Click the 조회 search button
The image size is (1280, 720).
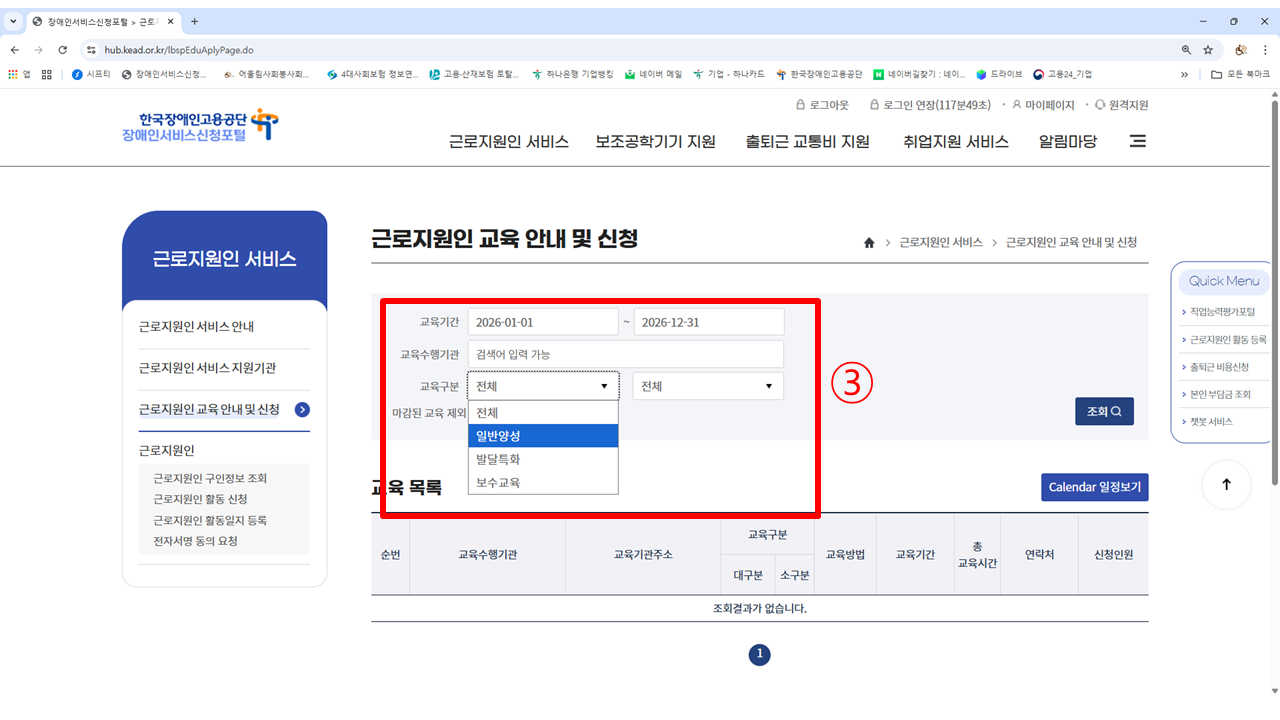pyautogui.click(x=1104, y=411)
